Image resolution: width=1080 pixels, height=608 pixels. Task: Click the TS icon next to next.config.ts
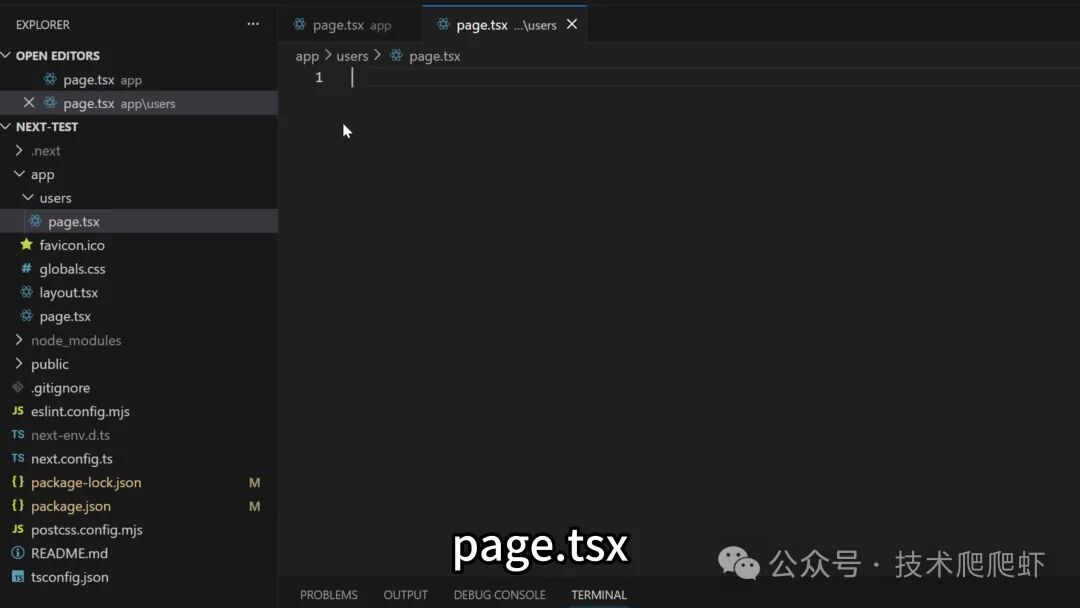point(17,458)
